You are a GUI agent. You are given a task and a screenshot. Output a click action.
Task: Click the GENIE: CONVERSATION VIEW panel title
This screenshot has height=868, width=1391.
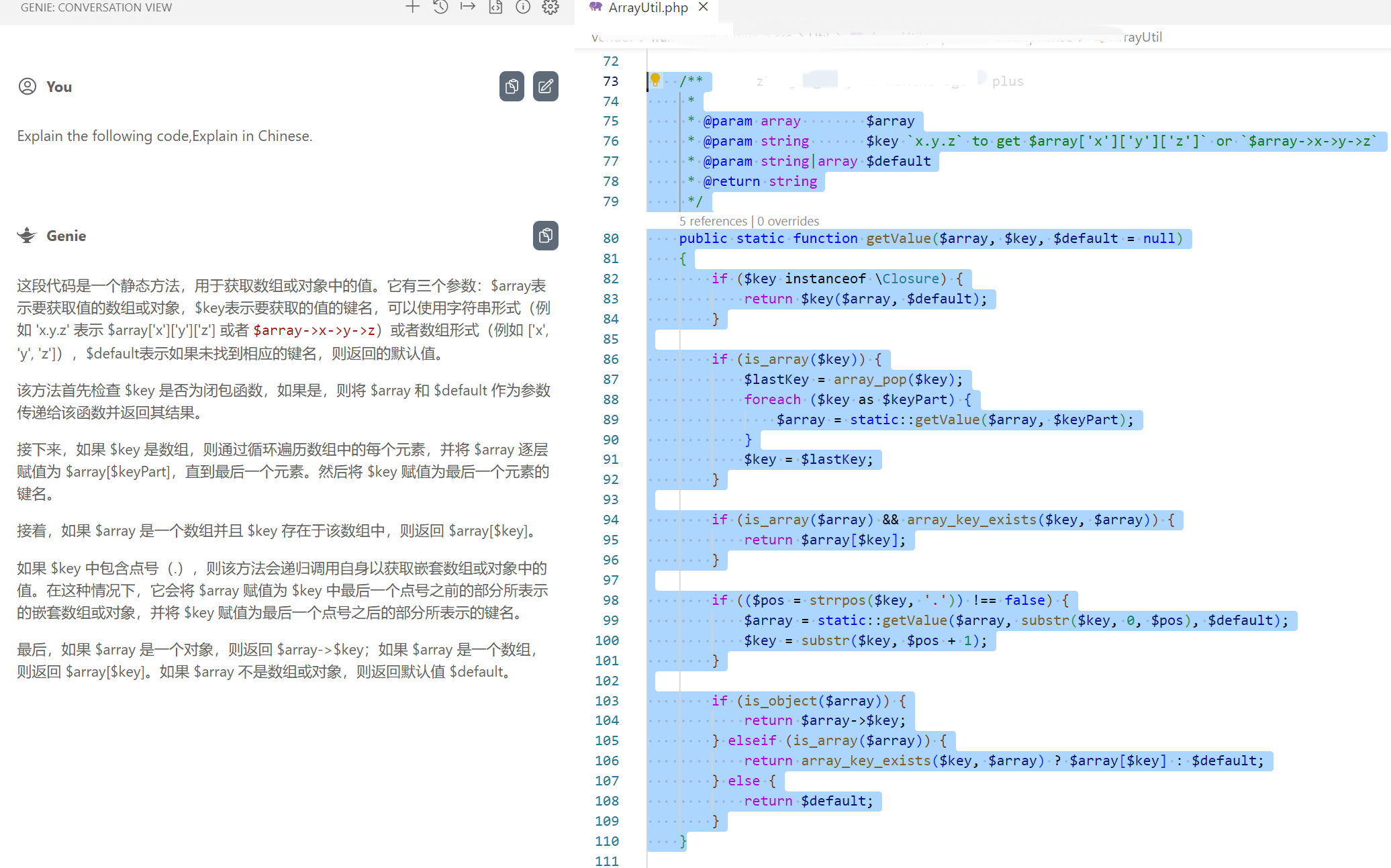tap(96, 7)
